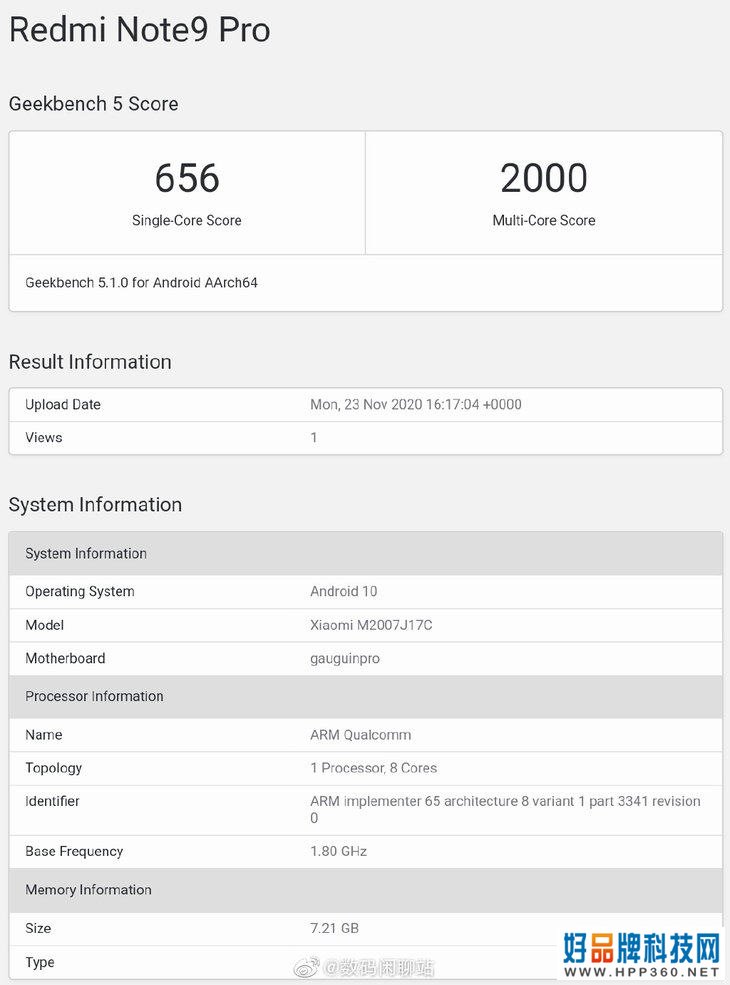This screenshot has height=985, width=730.
Task: Click the Upload Date row value
Action: click(416, 405)
